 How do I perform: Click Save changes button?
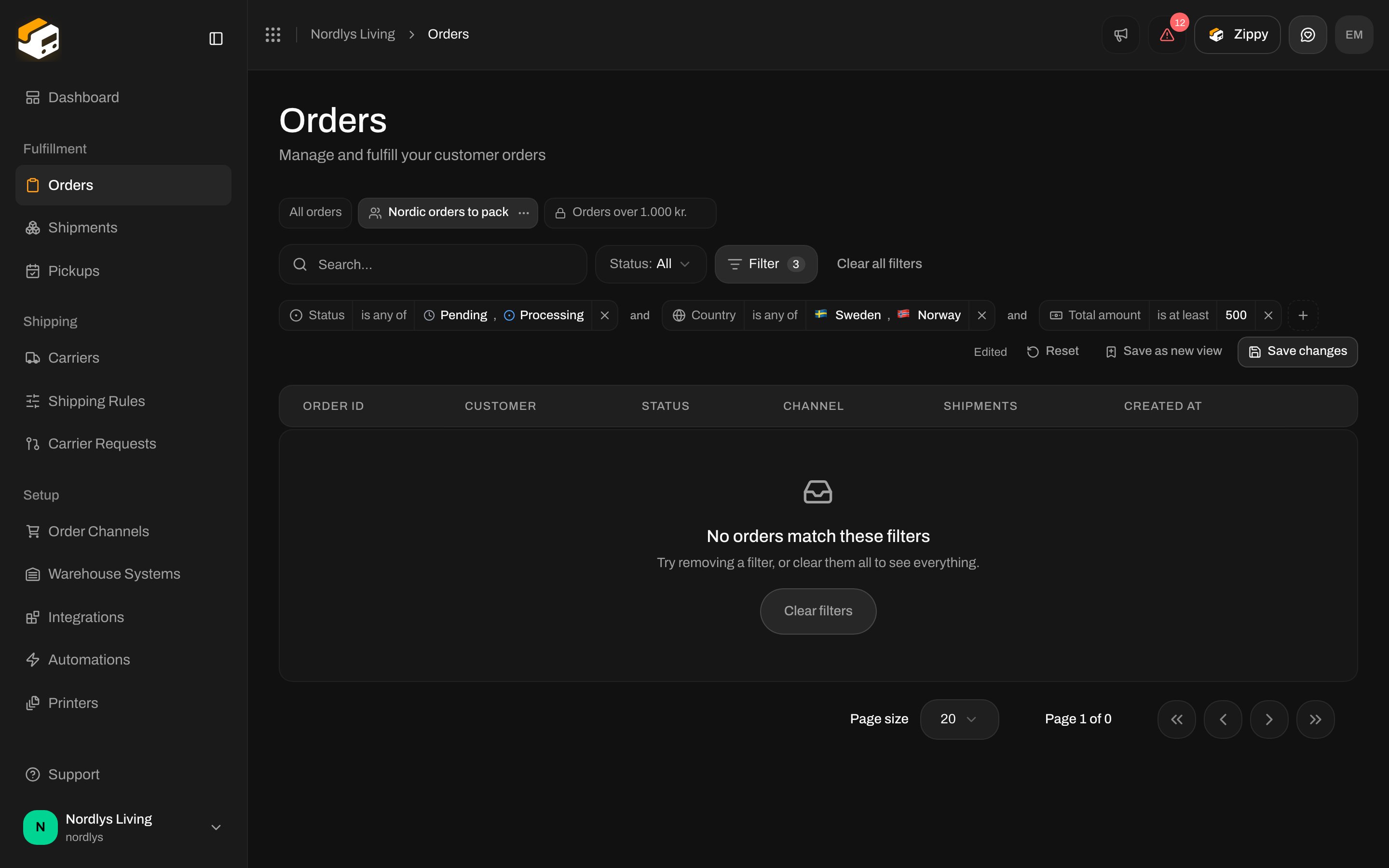[1297, 352]
